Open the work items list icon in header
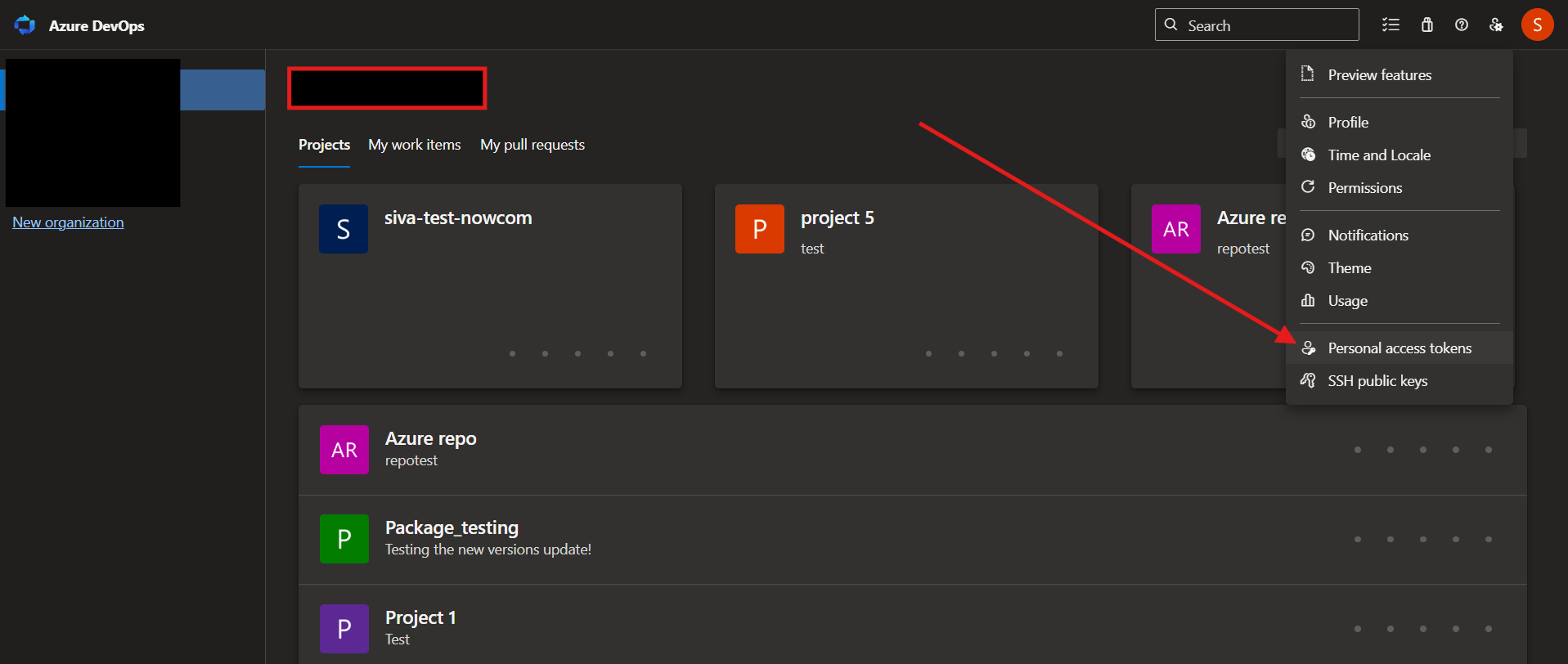This screenshot has width=1568, height=664. point(1391,25)
